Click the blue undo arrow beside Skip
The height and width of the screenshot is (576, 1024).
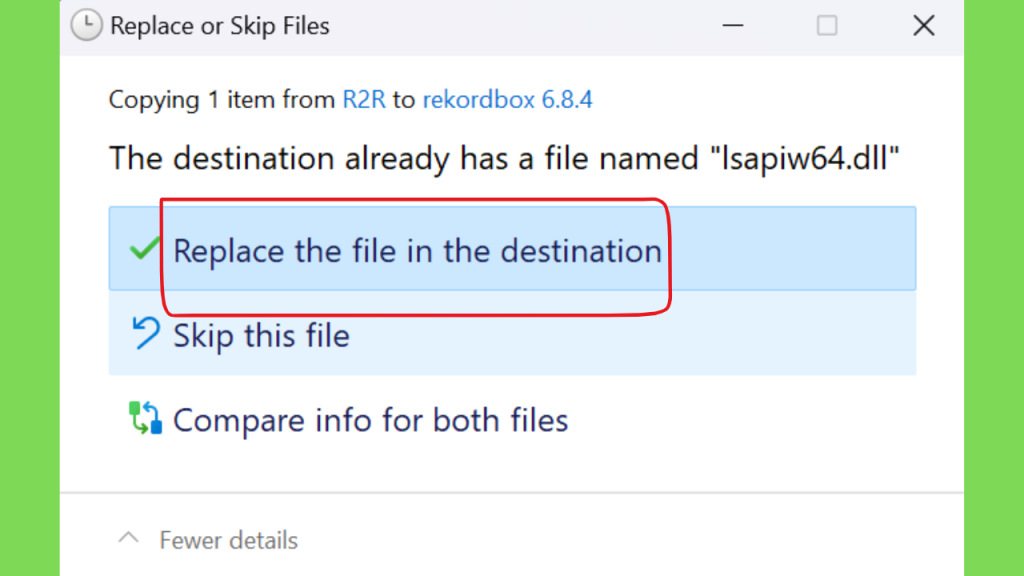tap(145, 333)
